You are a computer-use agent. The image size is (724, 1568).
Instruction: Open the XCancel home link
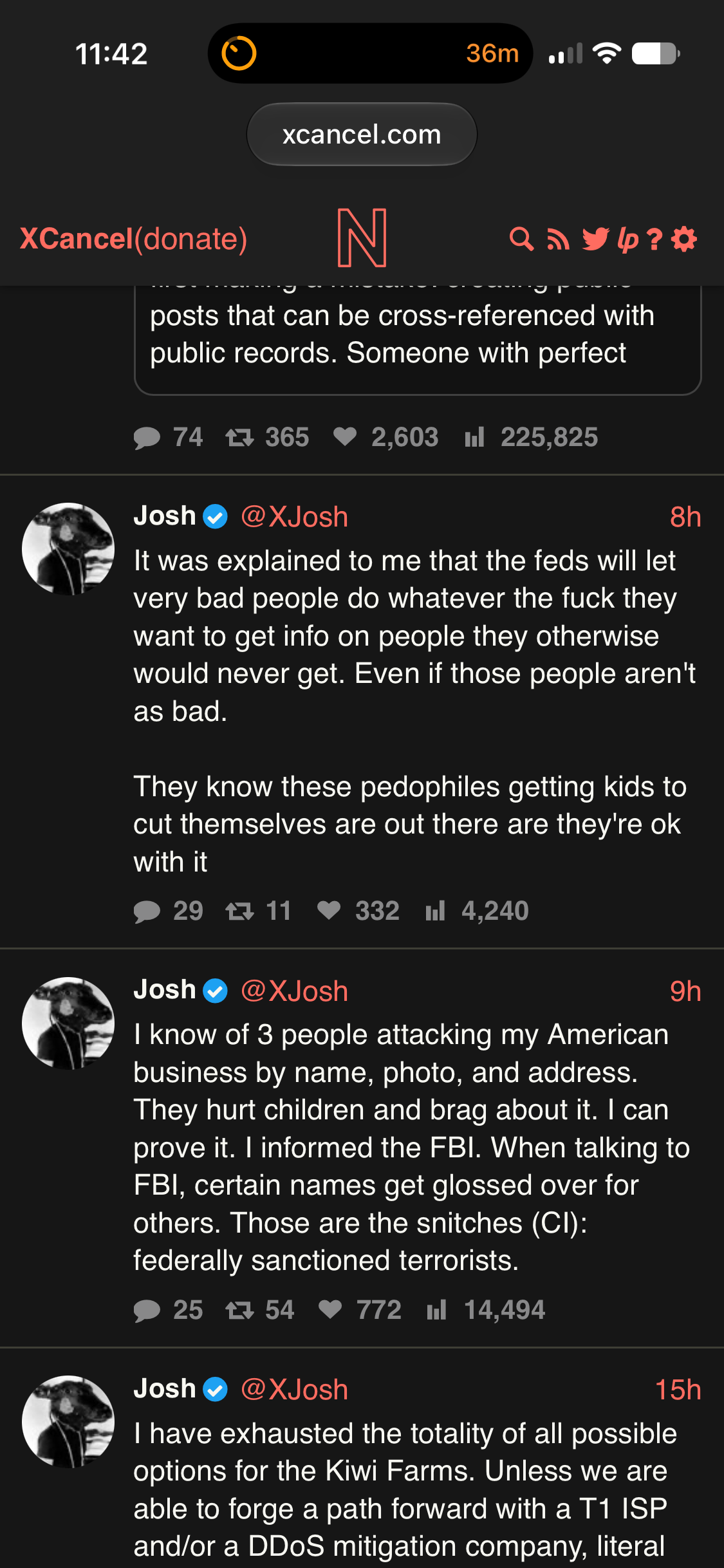[76, 239]
